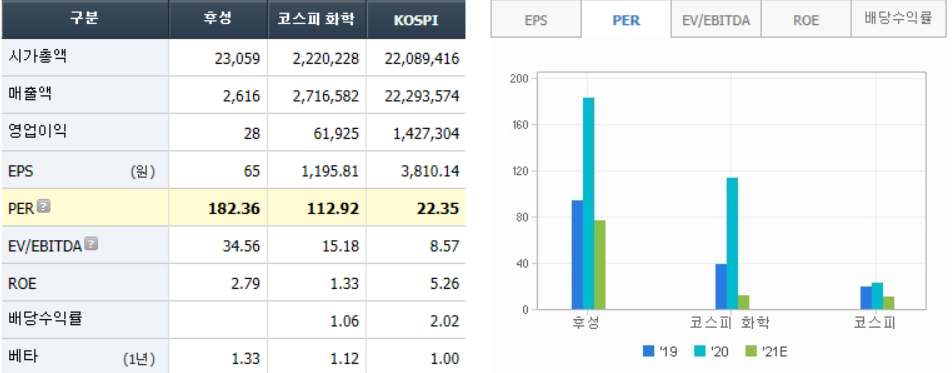Select the 영업이익 row label
This screenshot has width=952, height=373.
coord(38,132)
